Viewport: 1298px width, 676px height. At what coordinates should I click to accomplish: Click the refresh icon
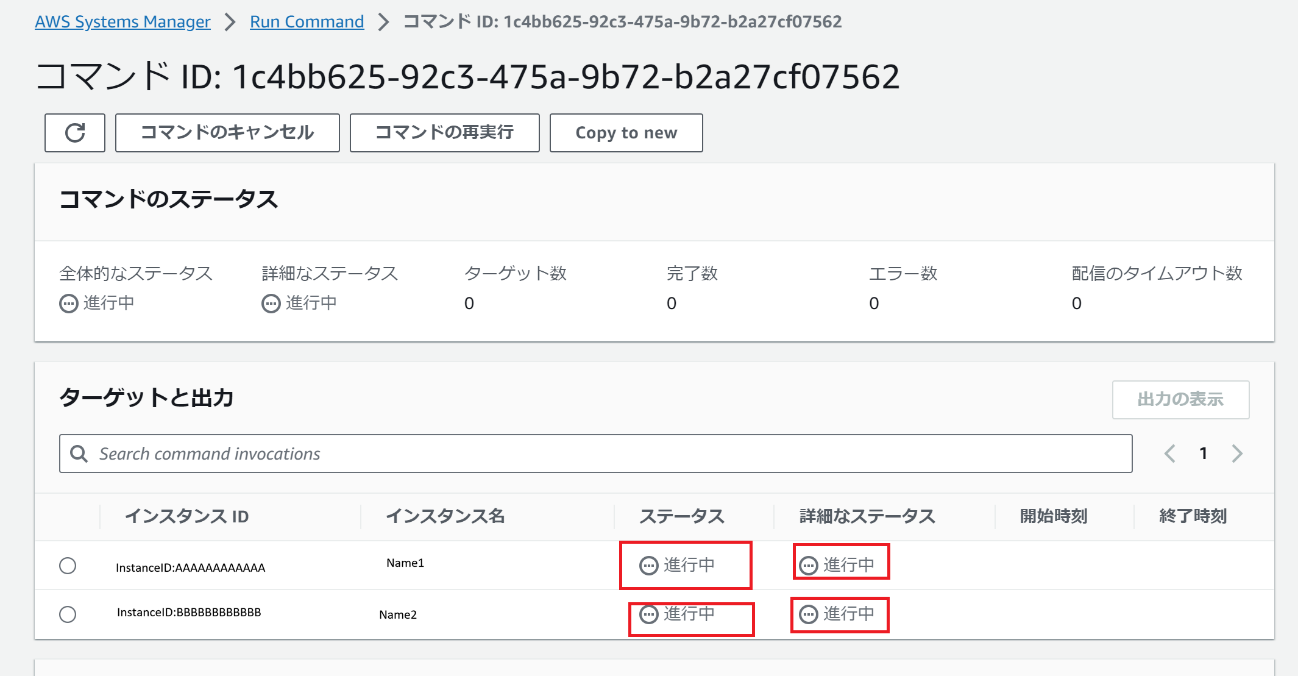[x=74, y=132]
